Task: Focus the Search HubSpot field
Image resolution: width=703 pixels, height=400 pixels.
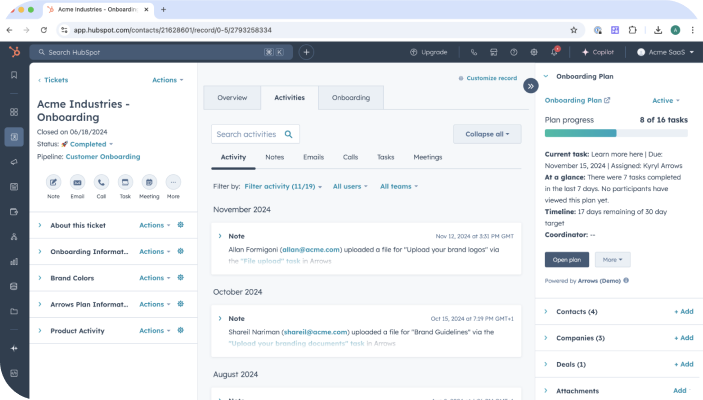Action: [x=161, y=52]
